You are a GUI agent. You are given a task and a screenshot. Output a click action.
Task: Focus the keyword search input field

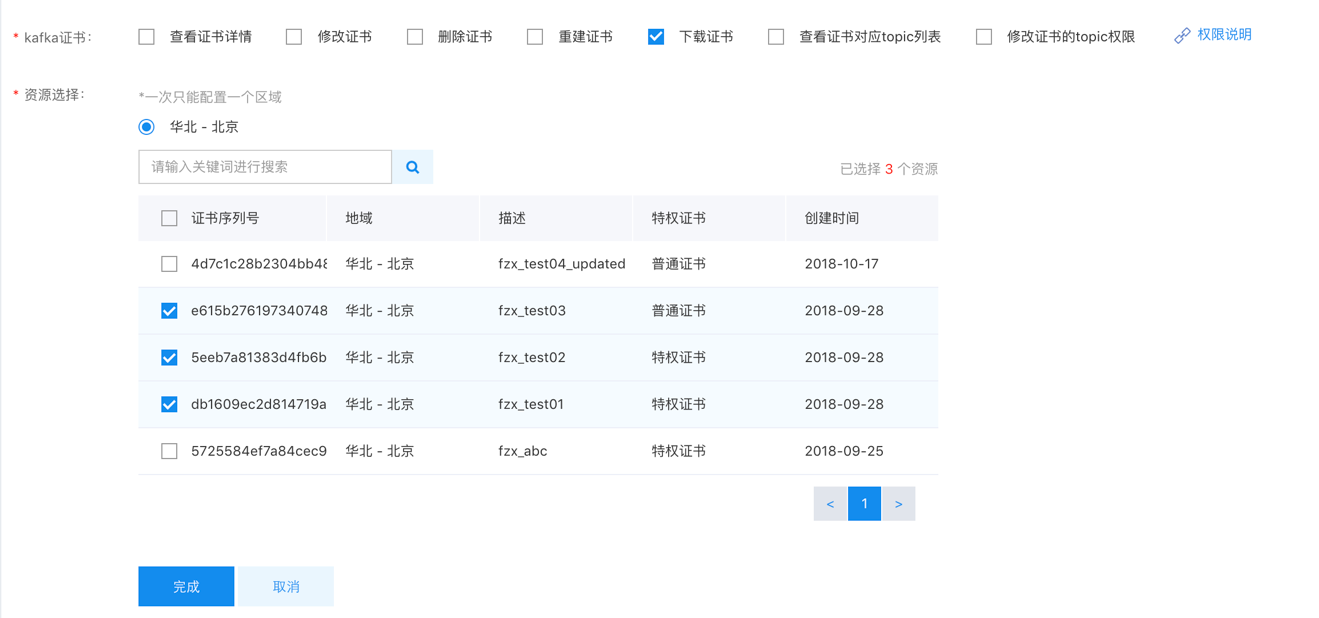tap(265, 167)
